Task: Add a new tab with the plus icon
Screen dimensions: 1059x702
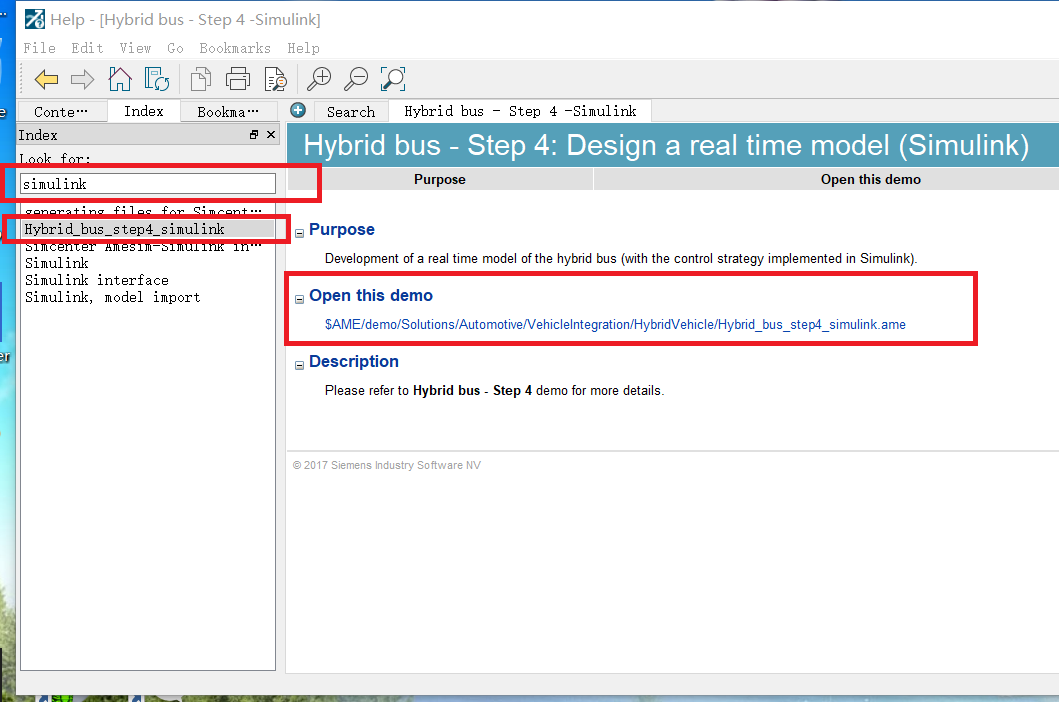Action: tap(298, 110)
